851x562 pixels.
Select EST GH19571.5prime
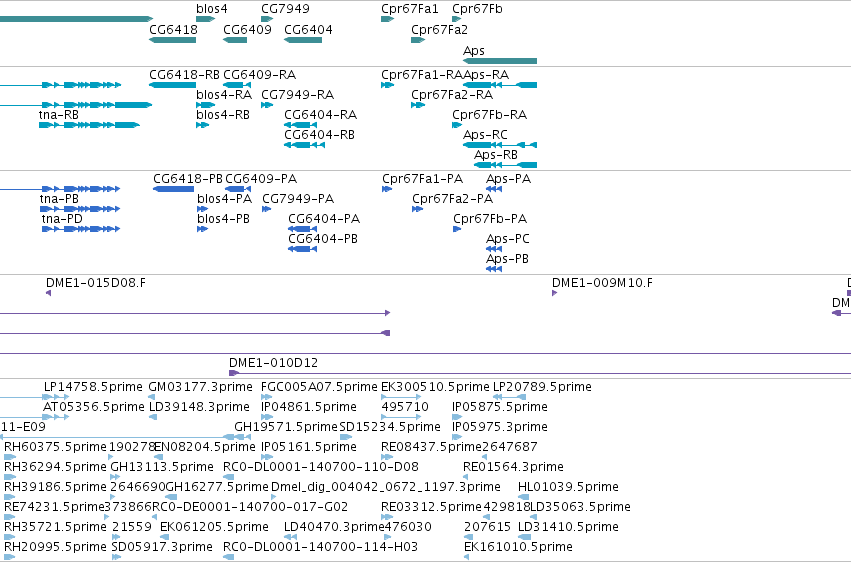[x=243, y=437]
